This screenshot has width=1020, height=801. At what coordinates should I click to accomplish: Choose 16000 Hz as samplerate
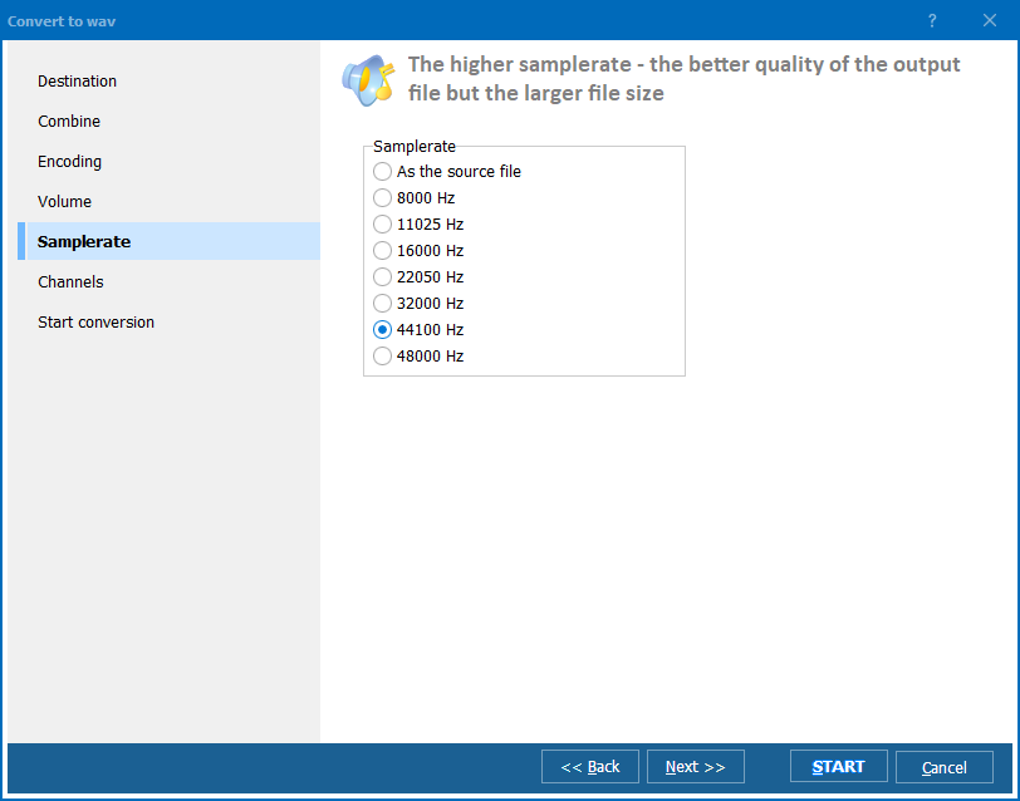click(x=382, y=250)
